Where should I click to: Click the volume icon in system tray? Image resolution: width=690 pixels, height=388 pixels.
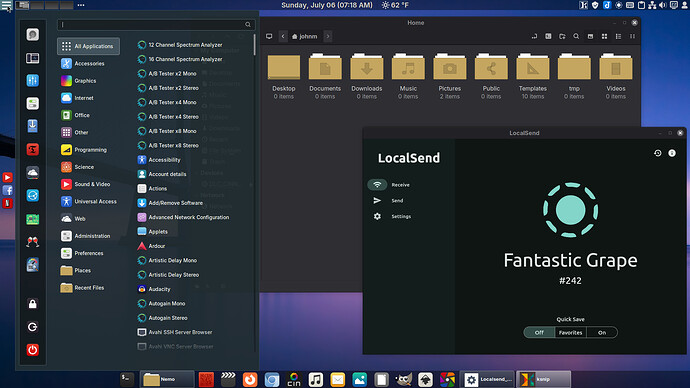tap(663, 5)
